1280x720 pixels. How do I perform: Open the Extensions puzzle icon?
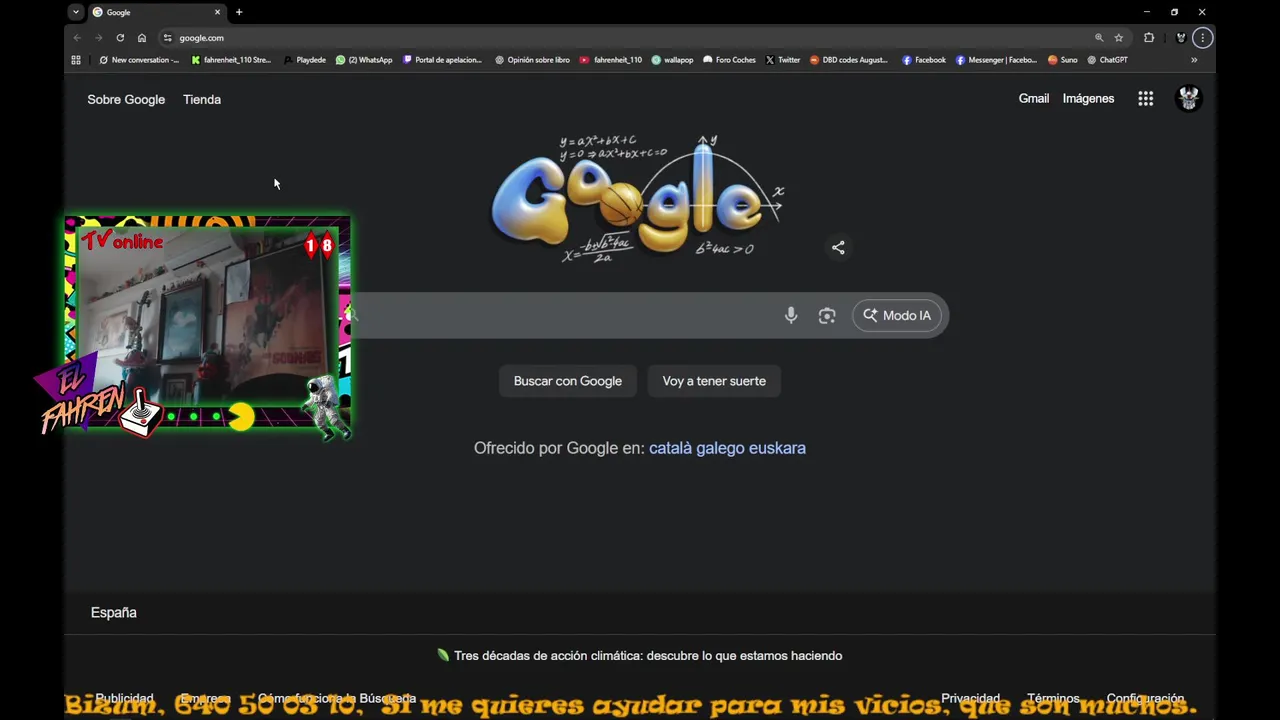pos(1149,38)
